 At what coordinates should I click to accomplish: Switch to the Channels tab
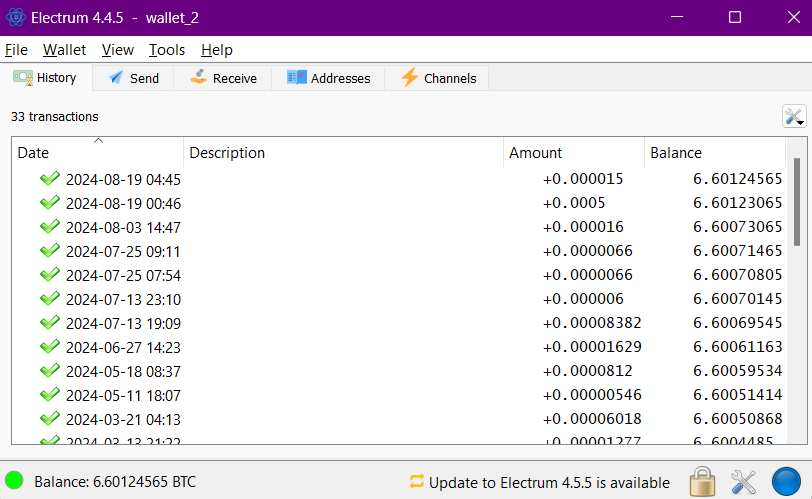(x=438, y=78)
